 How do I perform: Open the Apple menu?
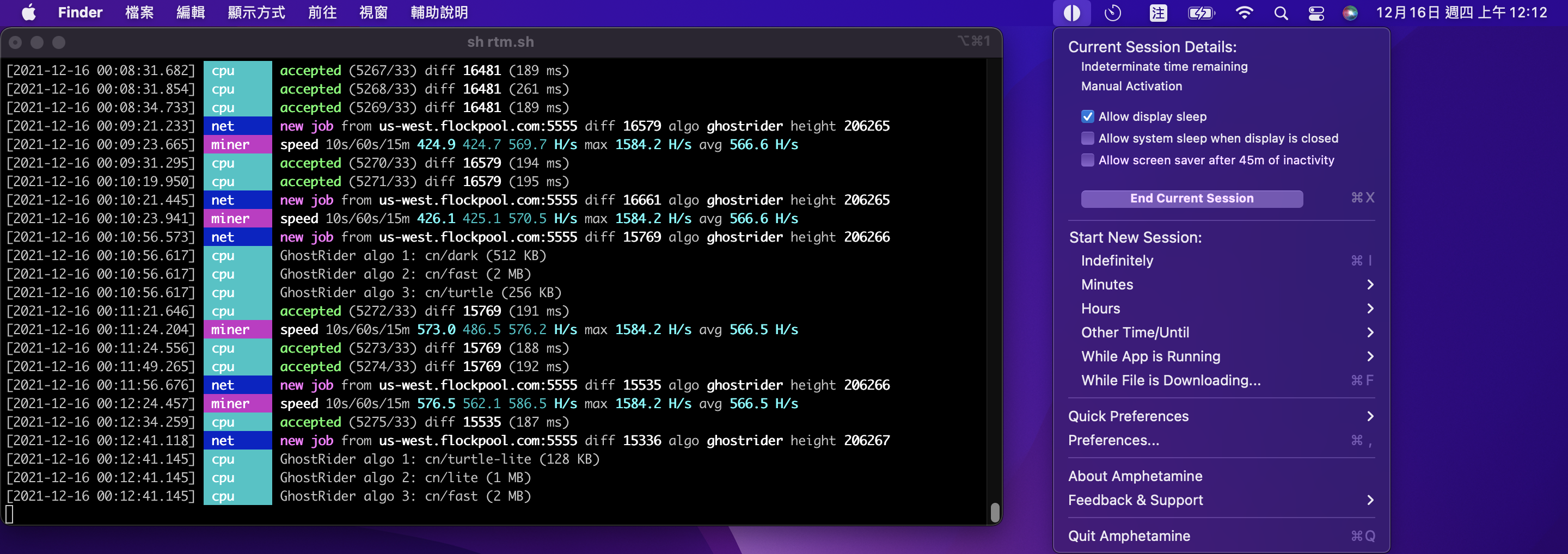[x=29, y=13]
